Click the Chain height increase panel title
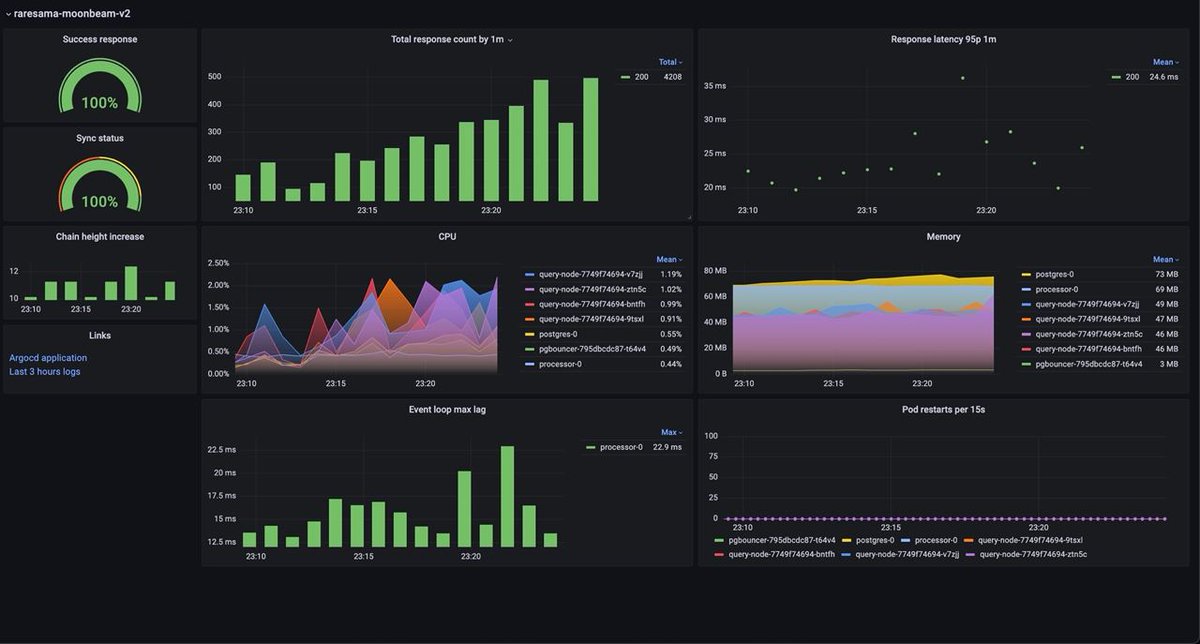 click(100, 237)
